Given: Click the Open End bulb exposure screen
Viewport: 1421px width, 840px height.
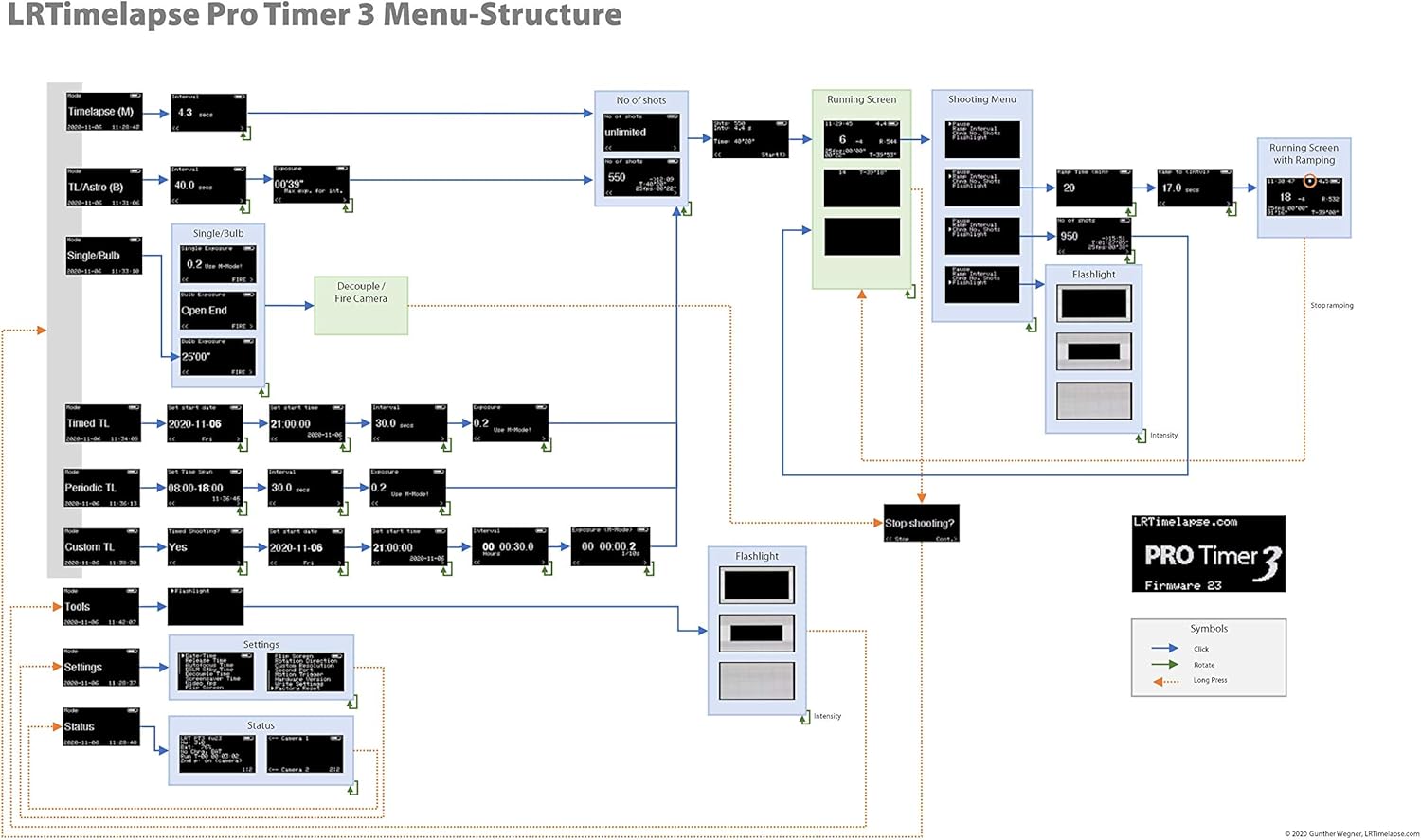Looking at the screenshot, I should click(x=218, y=311).
